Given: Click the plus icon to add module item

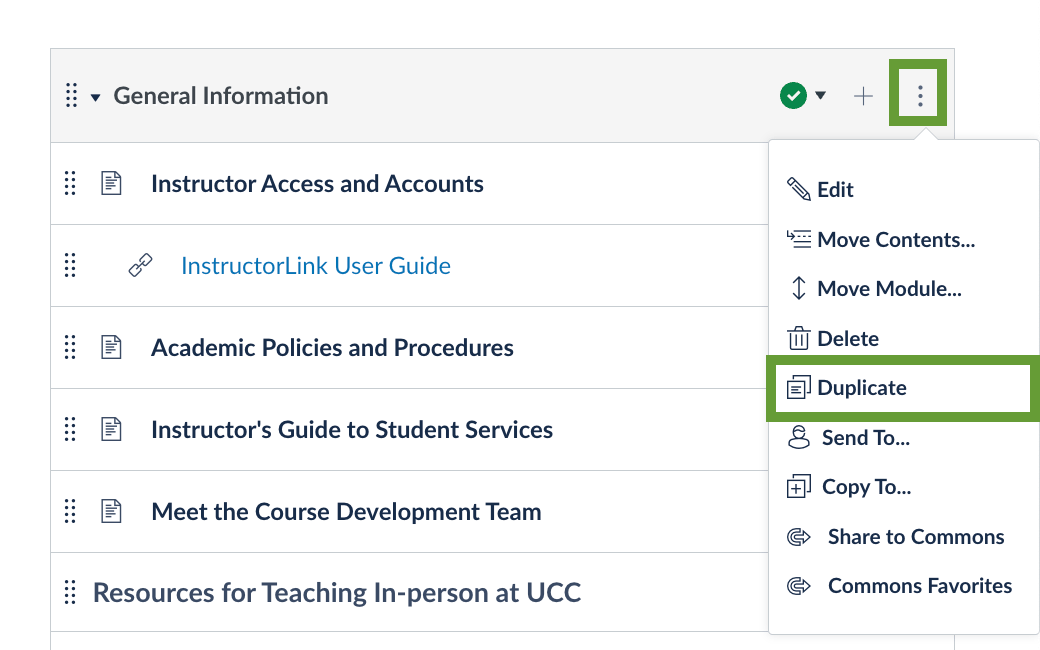Looking at the screenshot, I should [863, 96].
